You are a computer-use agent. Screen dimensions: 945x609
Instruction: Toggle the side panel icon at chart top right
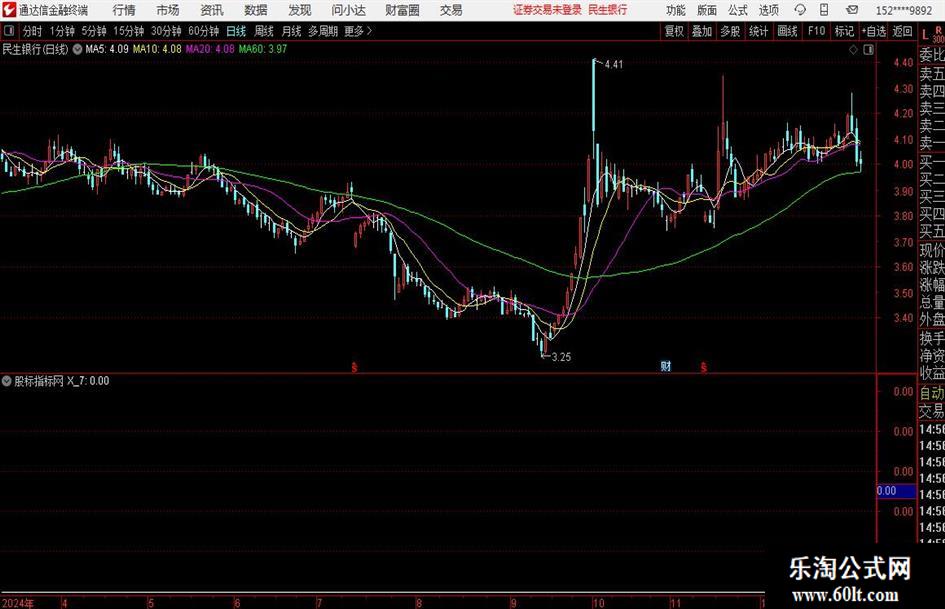pos(868,50)
